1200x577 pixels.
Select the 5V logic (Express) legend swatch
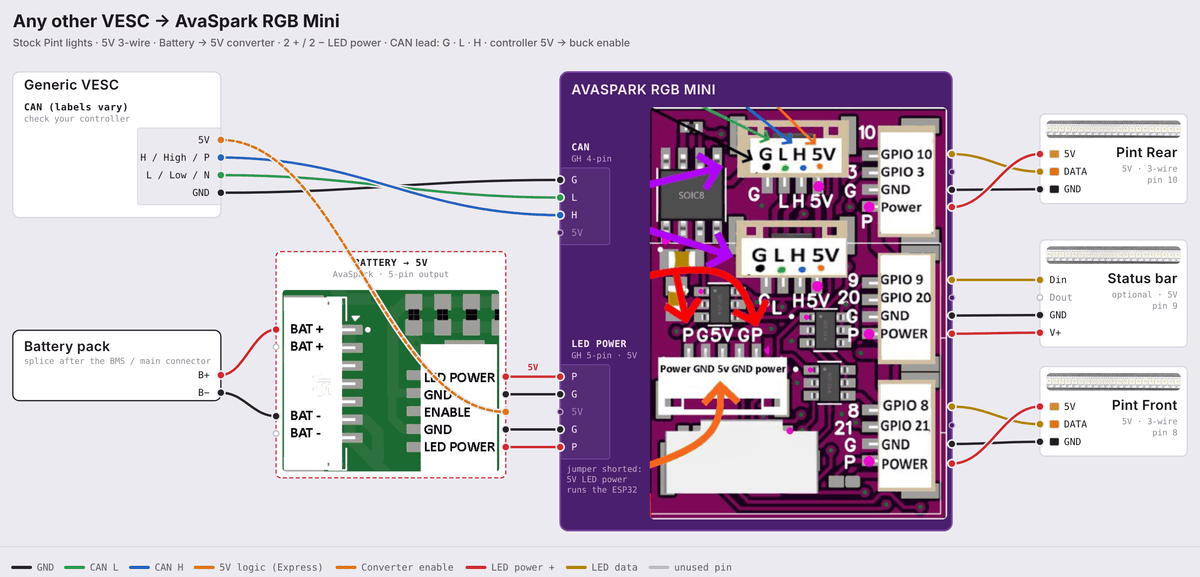(203, 567)
